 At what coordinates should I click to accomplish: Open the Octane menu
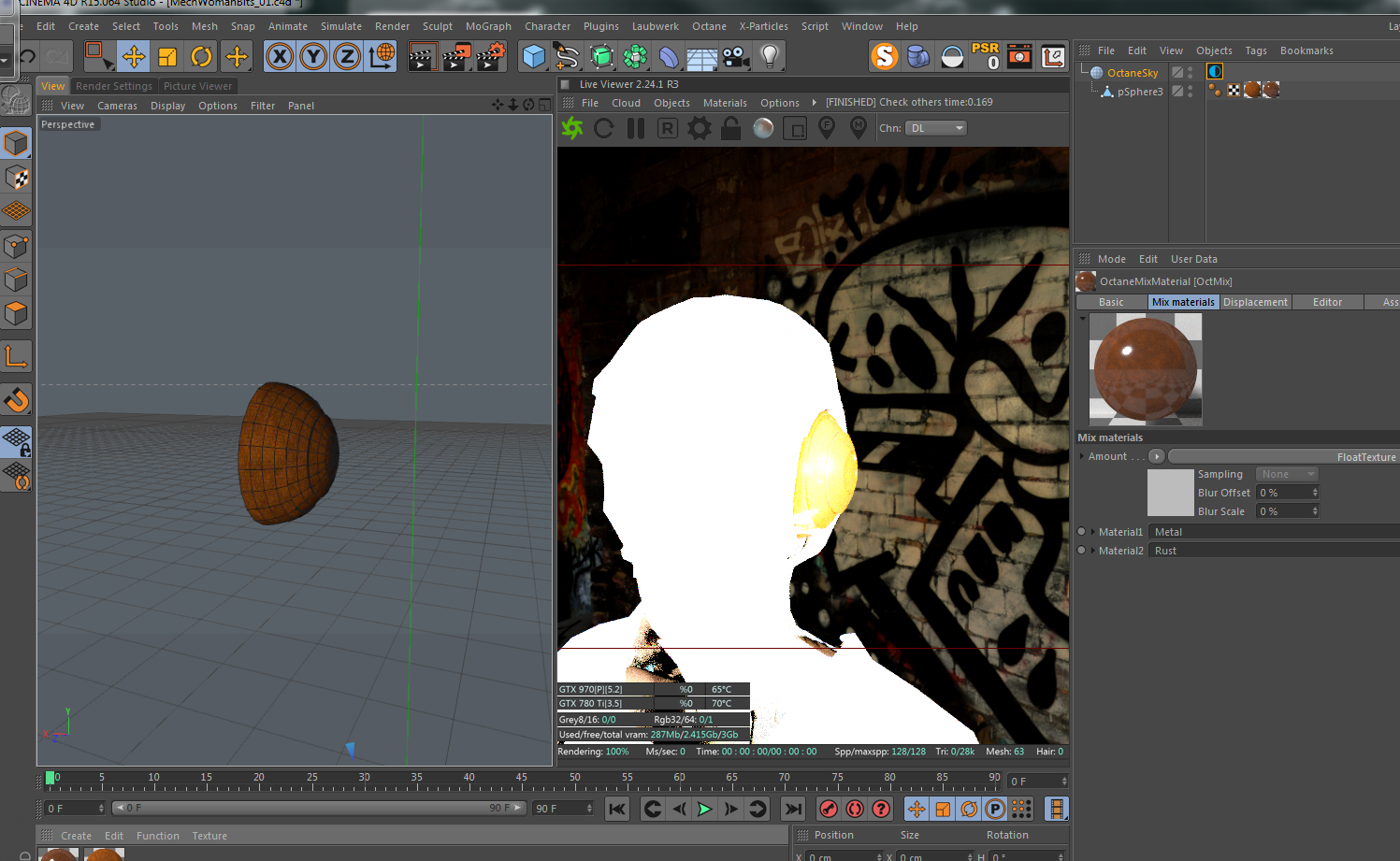(x=709, y=26)
